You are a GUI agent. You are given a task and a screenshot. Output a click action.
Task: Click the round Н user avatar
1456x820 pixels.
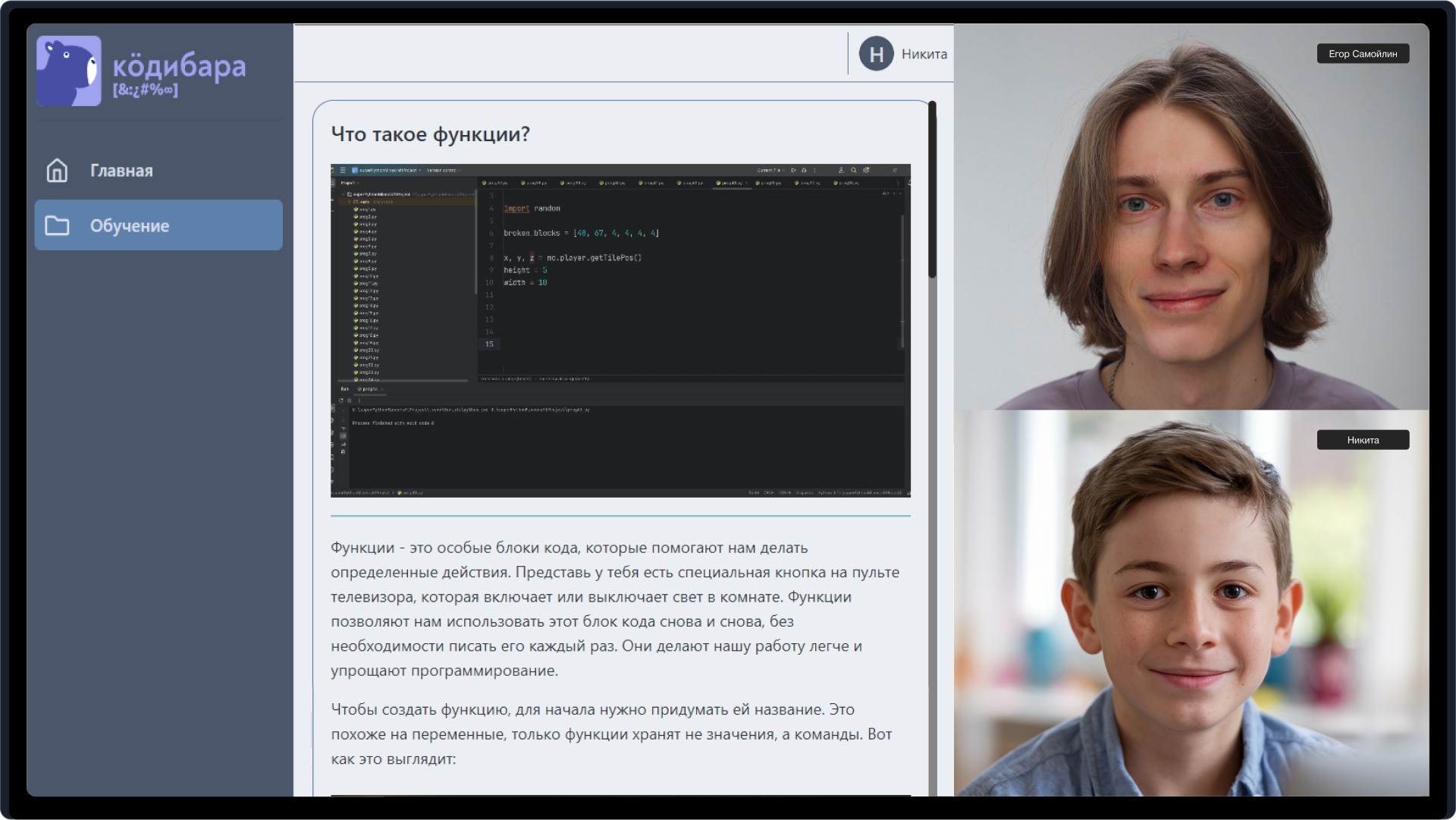(876, 54)
